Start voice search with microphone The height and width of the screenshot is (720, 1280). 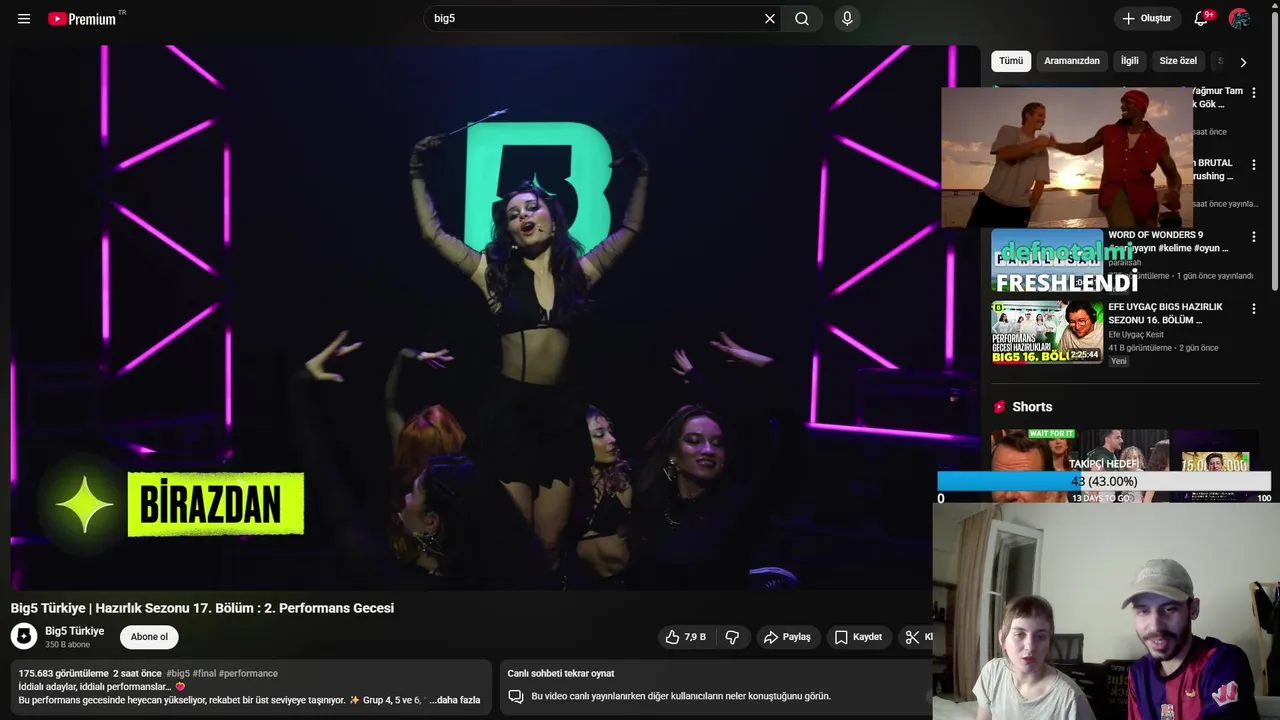coord(847,19)
